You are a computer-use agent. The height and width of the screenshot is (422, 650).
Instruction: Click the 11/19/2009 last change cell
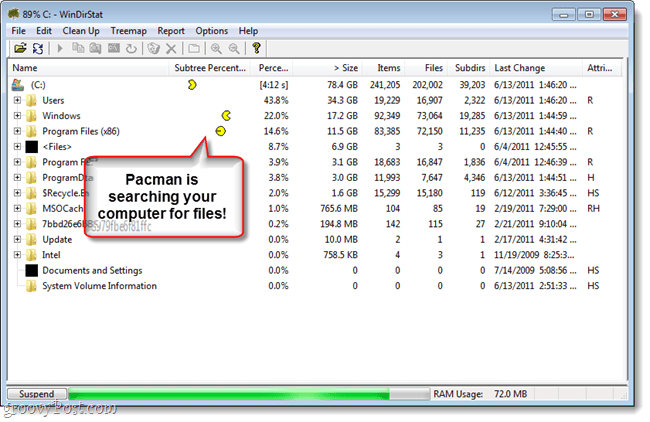(x=534, y=255)
